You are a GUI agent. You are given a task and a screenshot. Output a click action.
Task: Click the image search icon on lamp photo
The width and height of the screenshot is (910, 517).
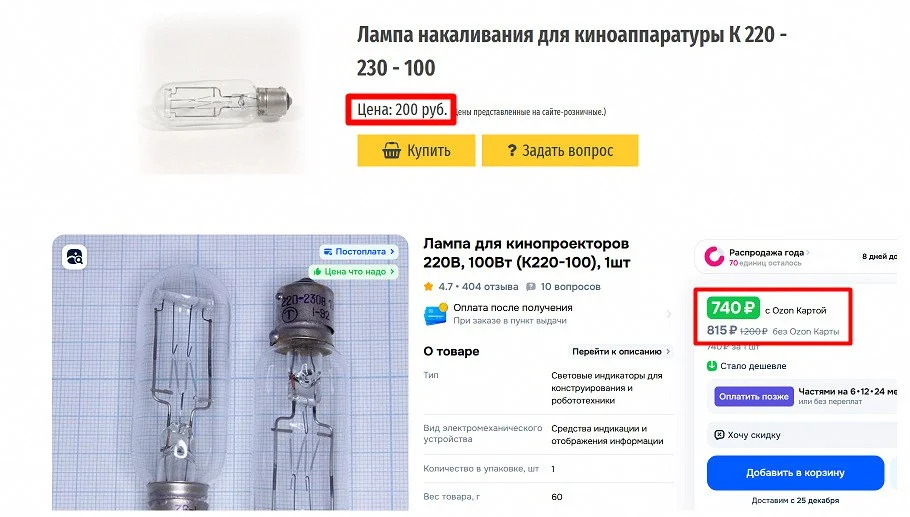click(75, 257)
